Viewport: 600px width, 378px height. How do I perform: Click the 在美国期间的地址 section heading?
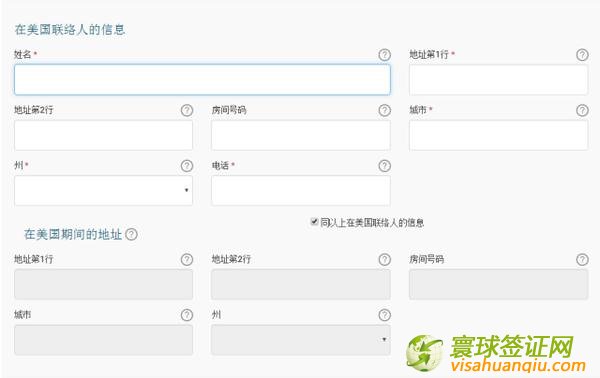[73, 234]
